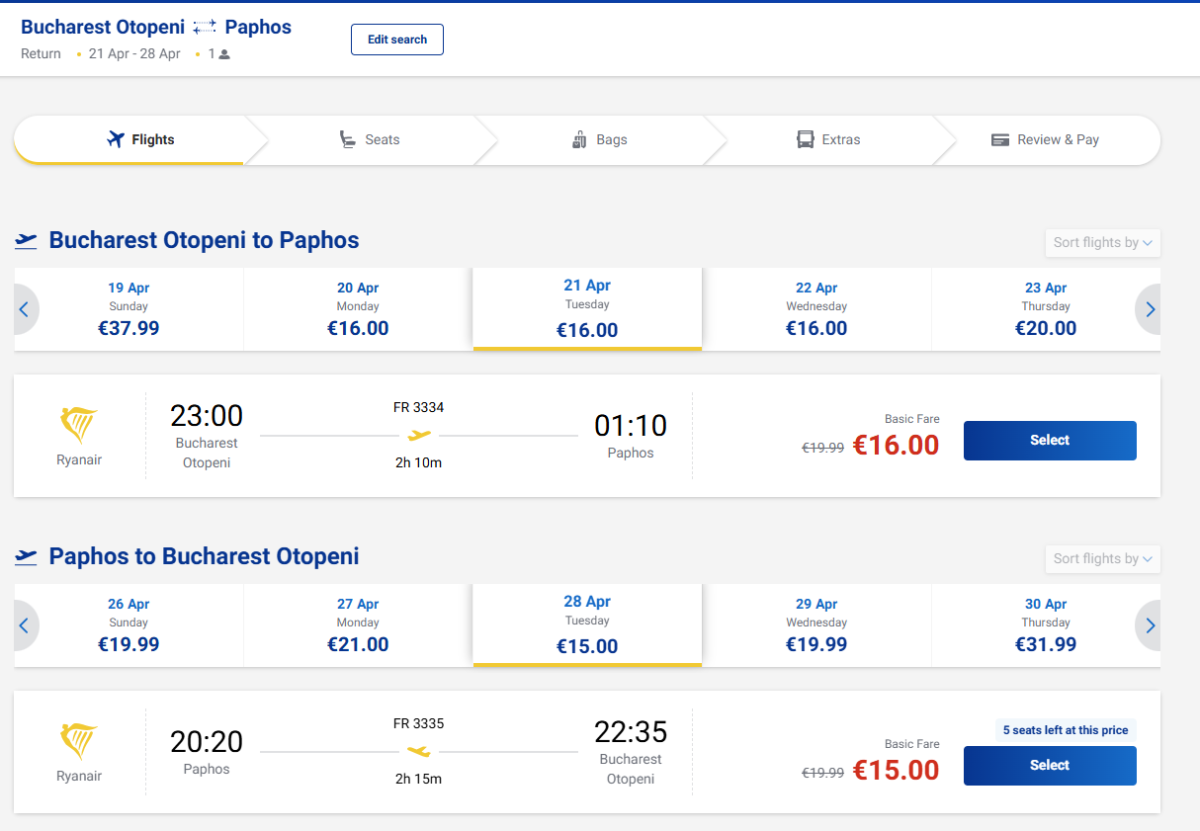Show earlier return dates with left arrow
Screen dimensions: 1200x831
[x=24, y=626]
